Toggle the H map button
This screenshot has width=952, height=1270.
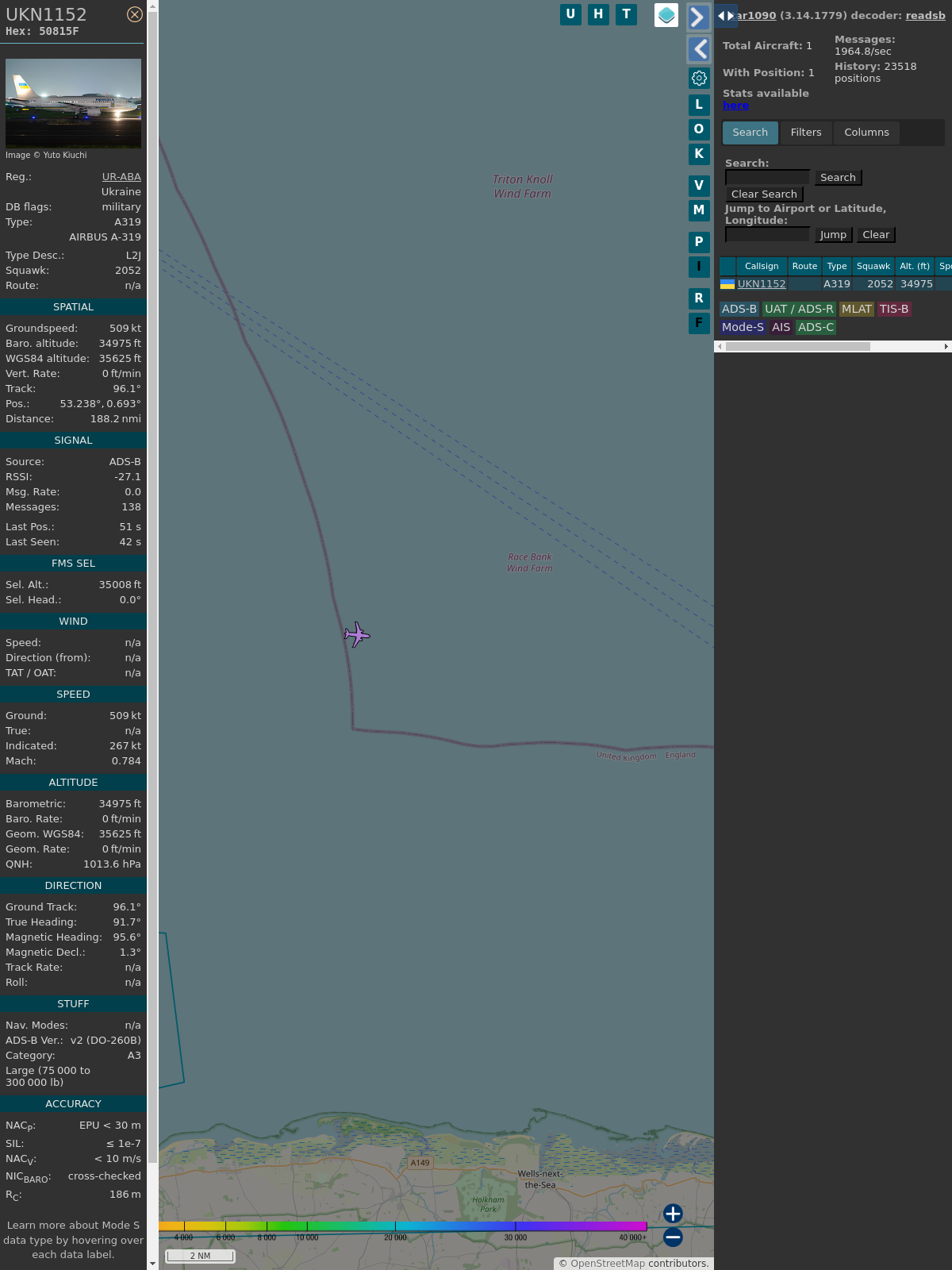[598, 14]
